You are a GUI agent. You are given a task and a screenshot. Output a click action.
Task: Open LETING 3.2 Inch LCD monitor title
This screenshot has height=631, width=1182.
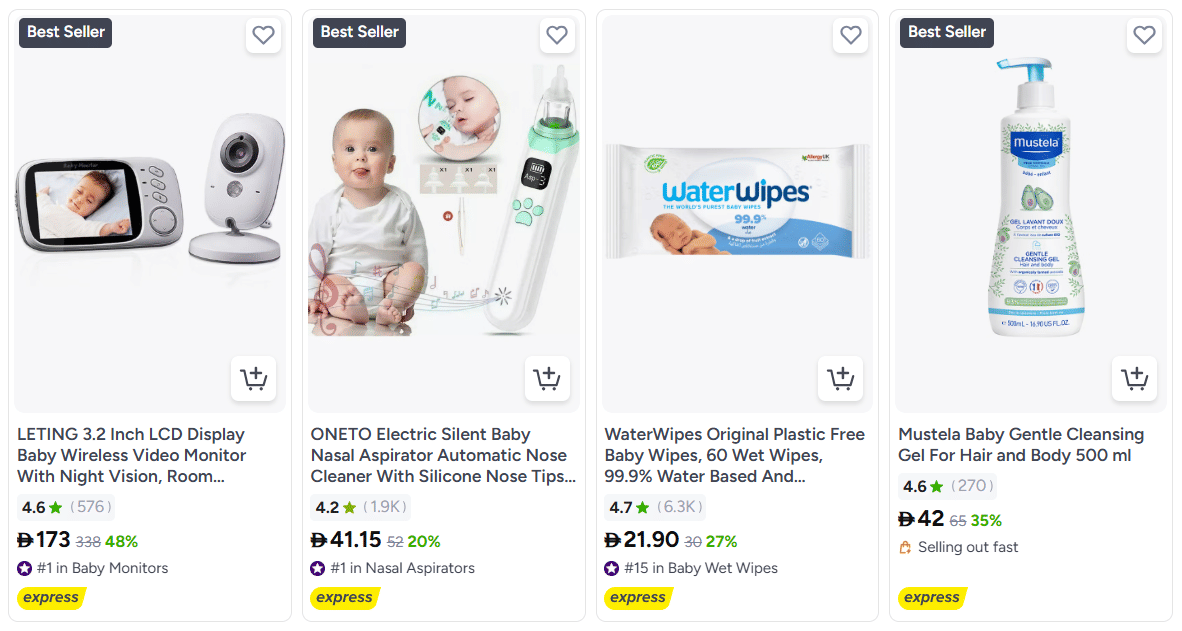[x=131, y=455]
